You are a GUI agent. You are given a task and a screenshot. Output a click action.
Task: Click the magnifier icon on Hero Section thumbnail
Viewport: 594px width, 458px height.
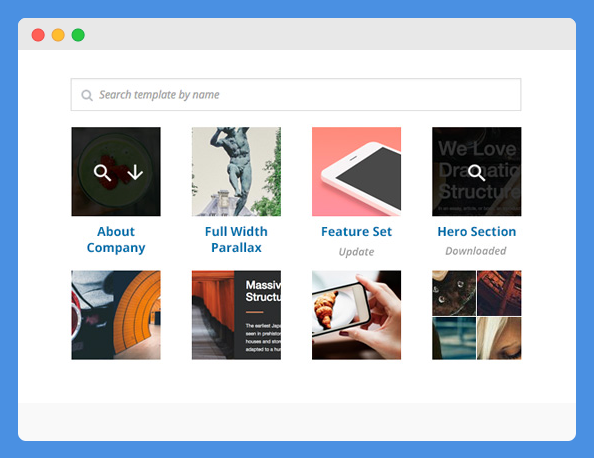pos(476,173)
